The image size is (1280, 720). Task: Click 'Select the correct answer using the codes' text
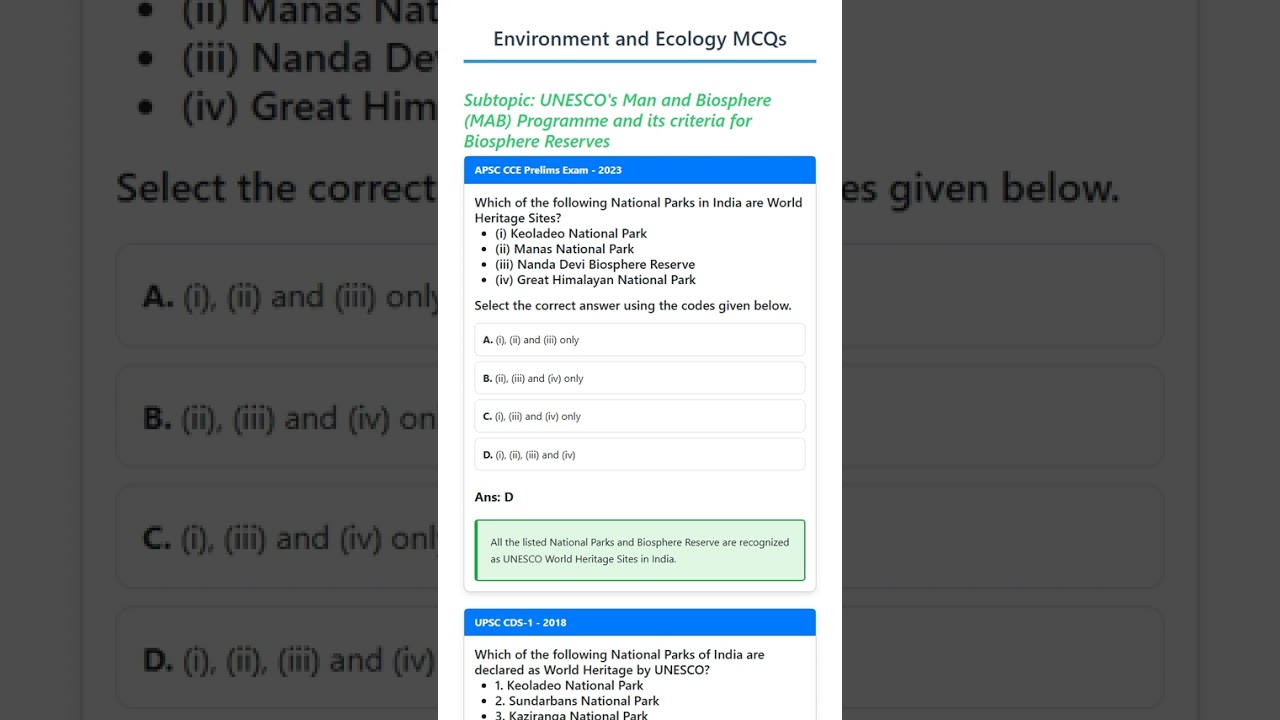point(633,306)
